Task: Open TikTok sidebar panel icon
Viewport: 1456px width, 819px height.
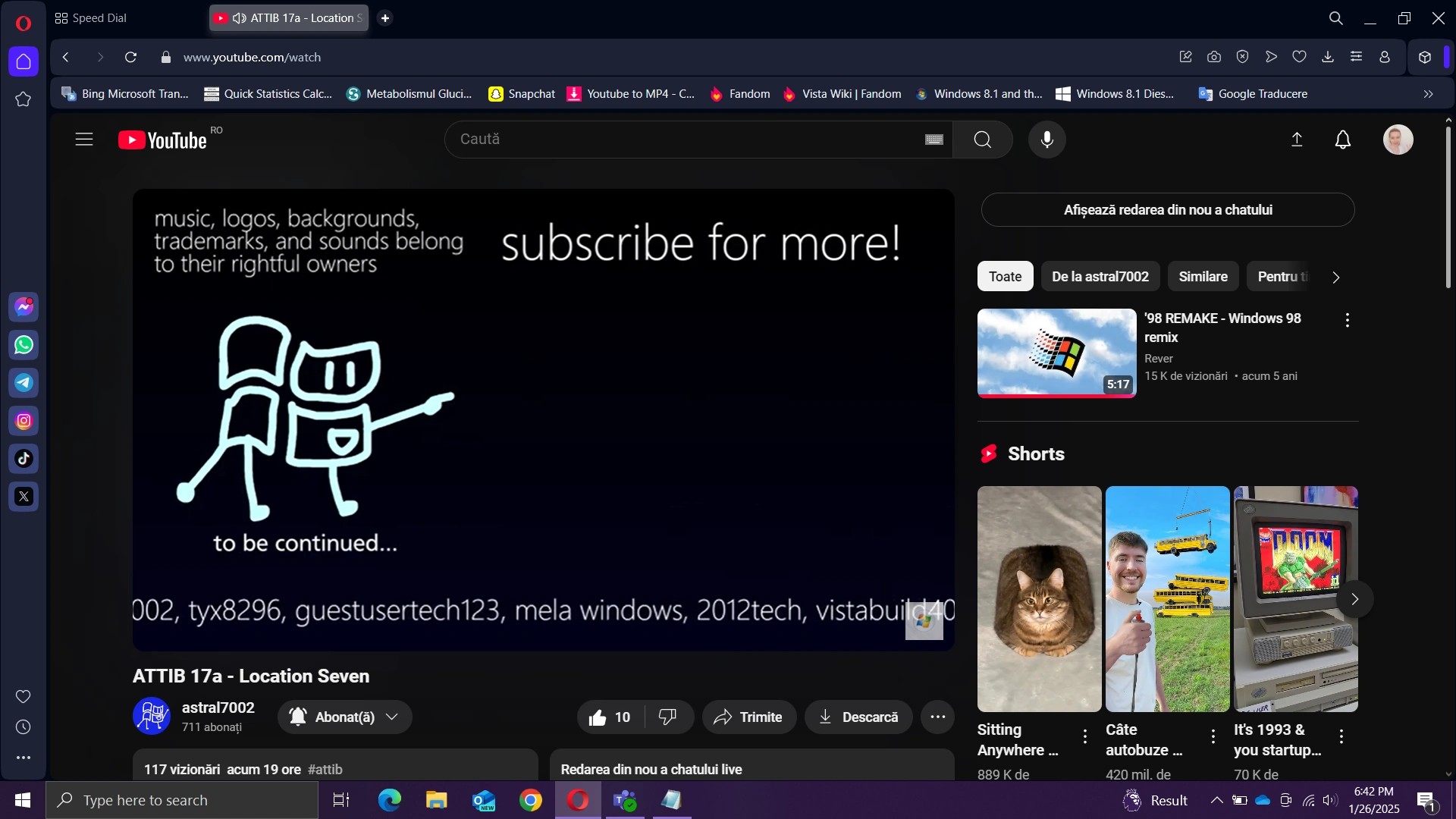Action: pyautogui.click(x=24, y=459)
